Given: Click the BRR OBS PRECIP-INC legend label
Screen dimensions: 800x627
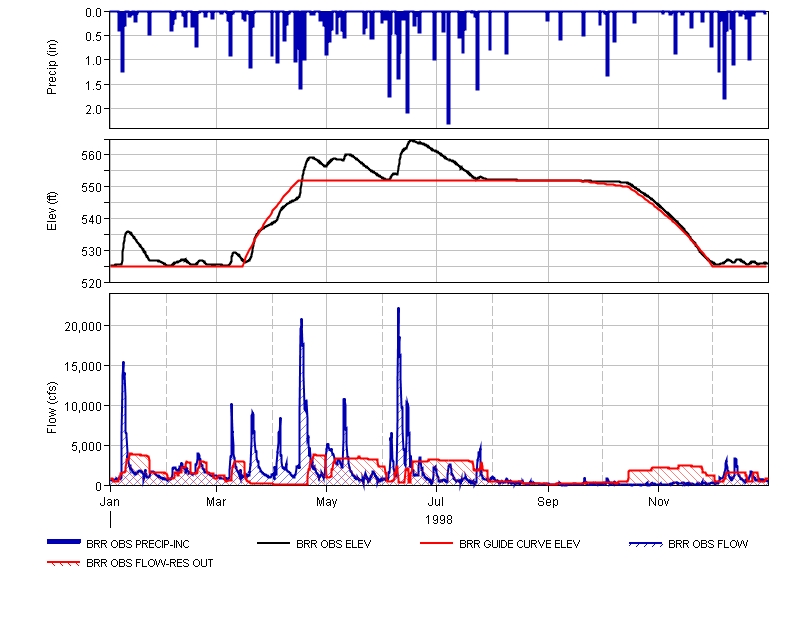Looking at the screenshot, I should pyautogui.click(x=138, y=544).
